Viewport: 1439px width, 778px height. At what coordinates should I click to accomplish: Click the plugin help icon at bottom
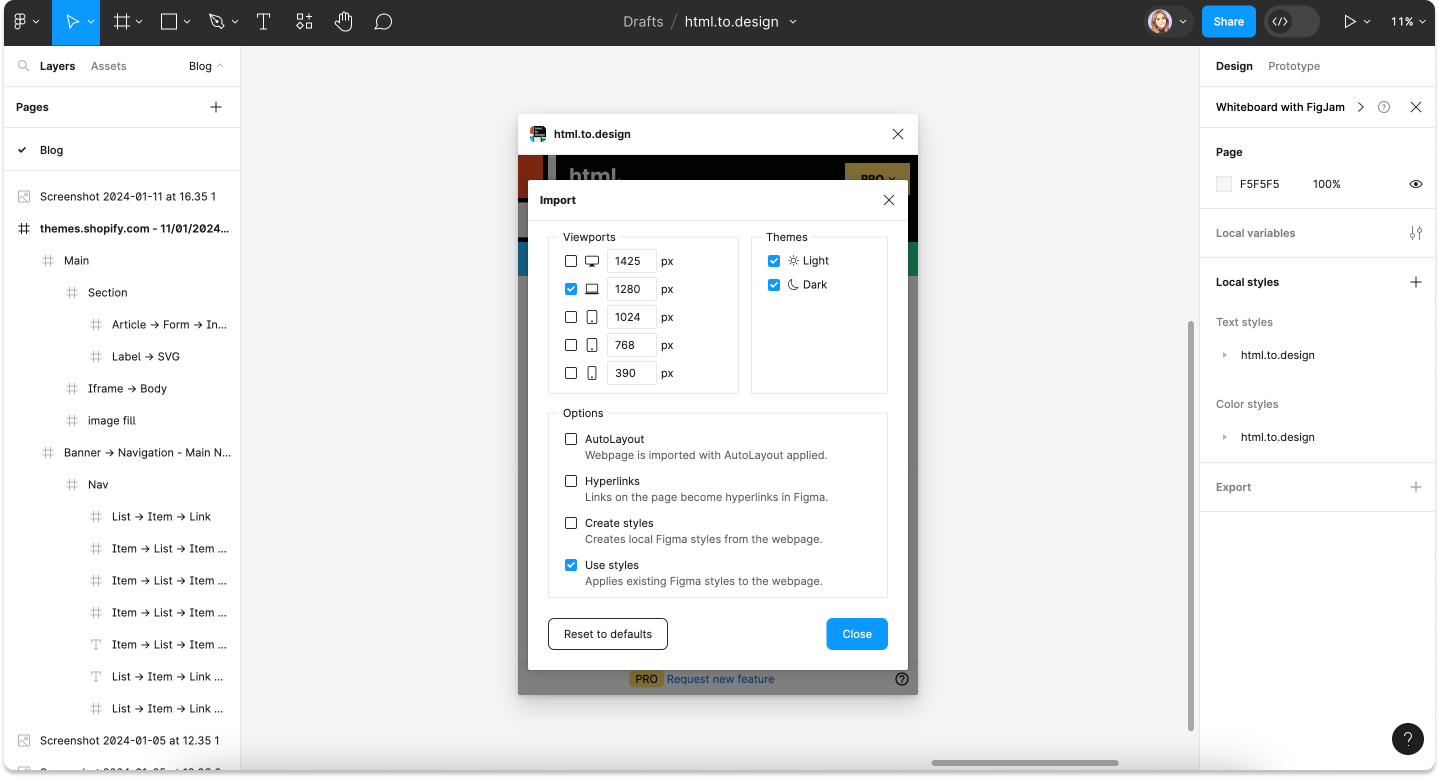click(902, 679)
